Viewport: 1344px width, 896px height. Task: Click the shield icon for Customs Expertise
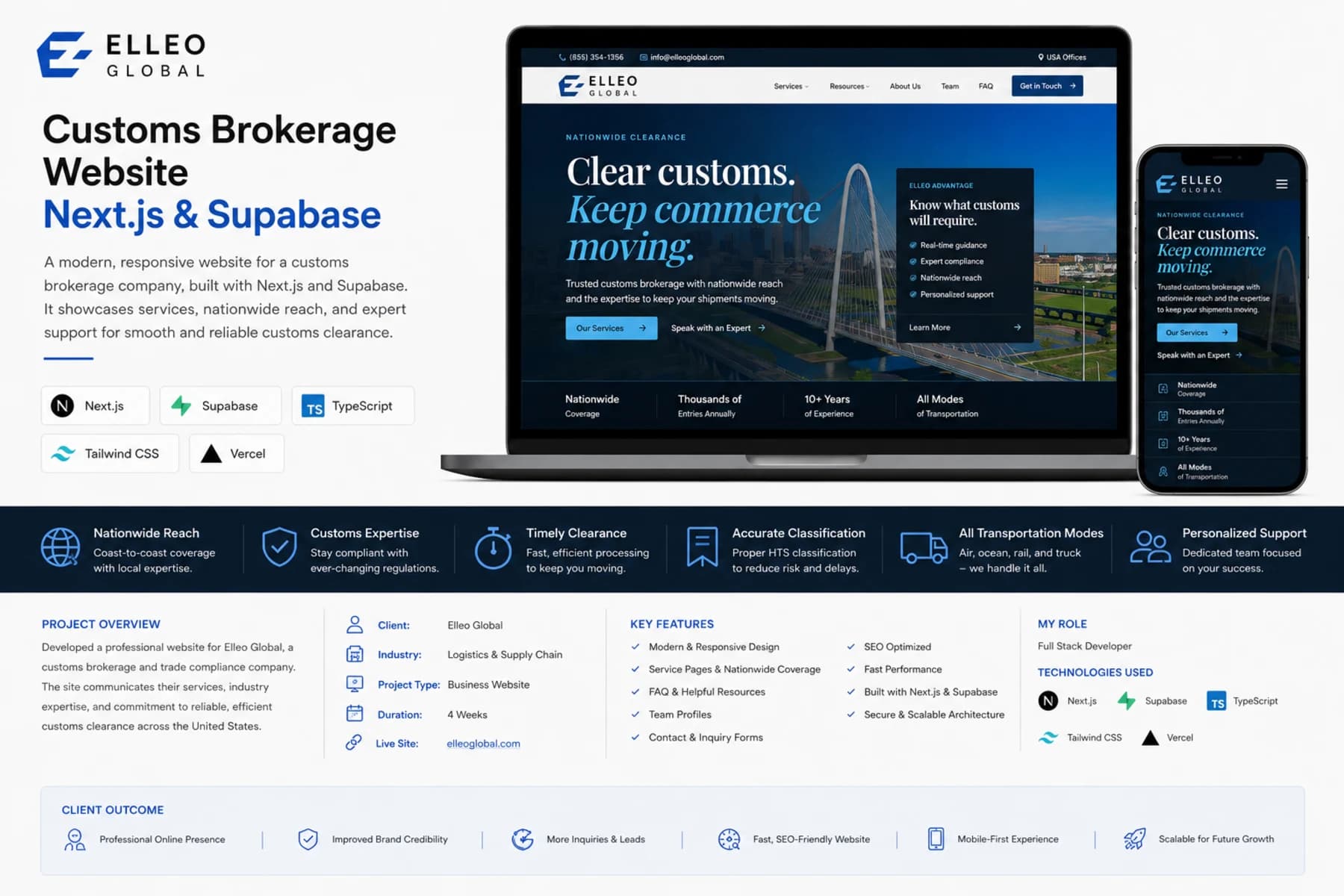click(279, 547)
